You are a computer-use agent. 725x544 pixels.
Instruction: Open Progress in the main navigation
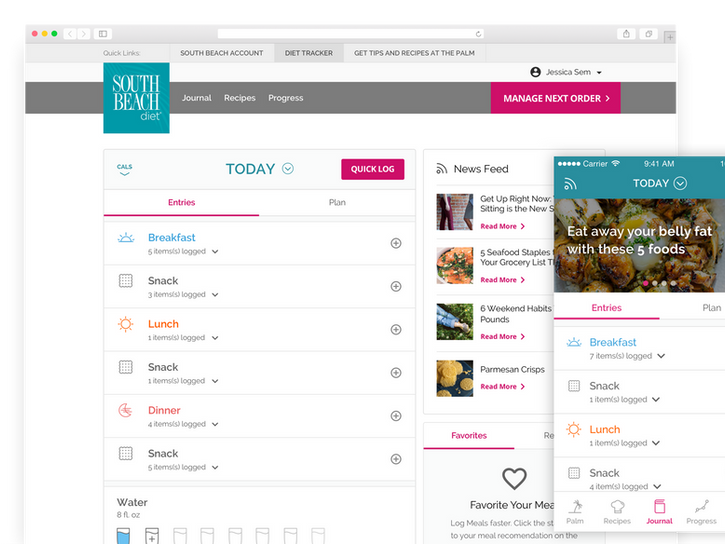[x=286, y=98]
